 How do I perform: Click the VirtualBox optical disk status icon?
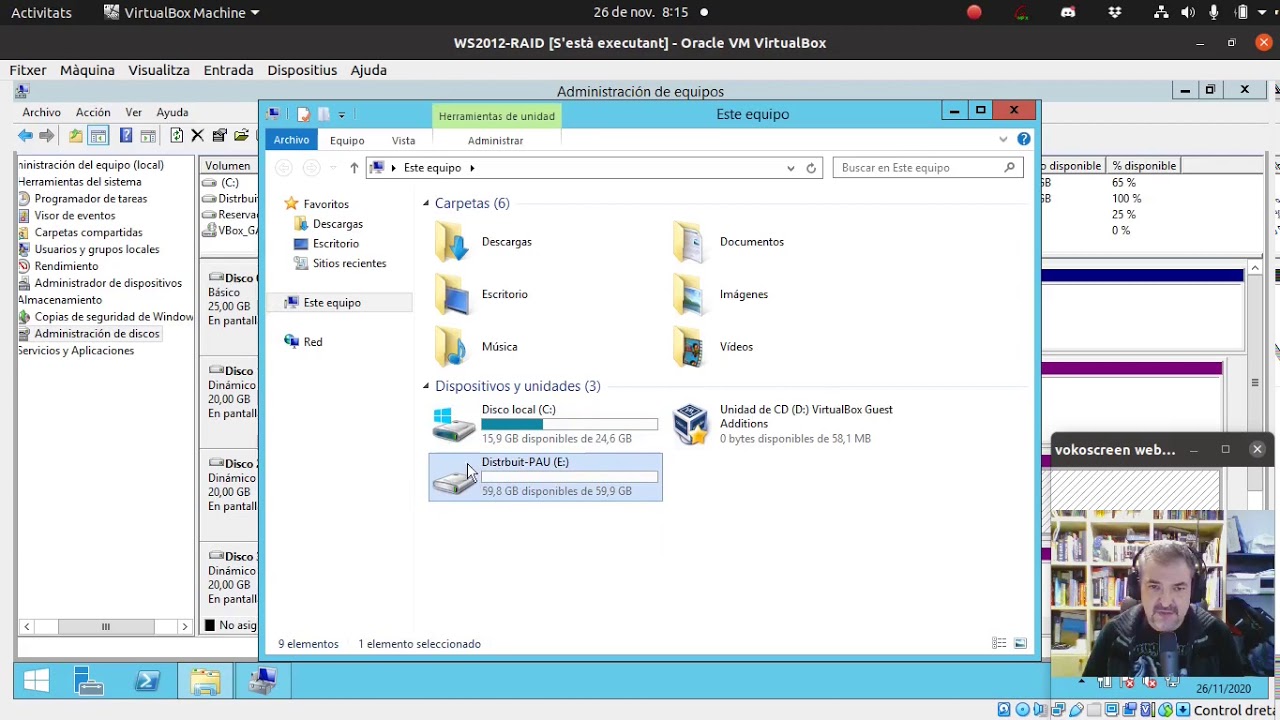(x=1022, y=710)
